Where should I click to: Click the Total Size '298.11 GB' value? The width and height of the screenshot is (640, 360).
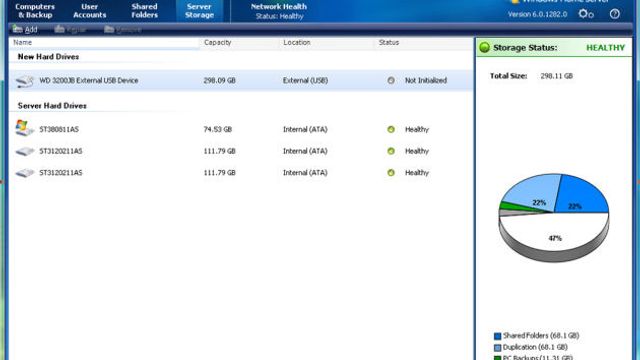tap(556, 76)
